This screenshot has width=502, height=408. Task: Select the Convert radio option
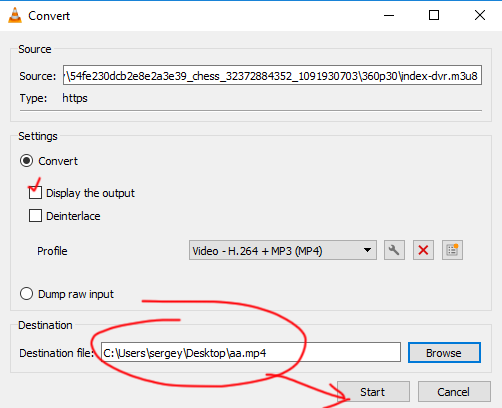click(x=26, y=161)
